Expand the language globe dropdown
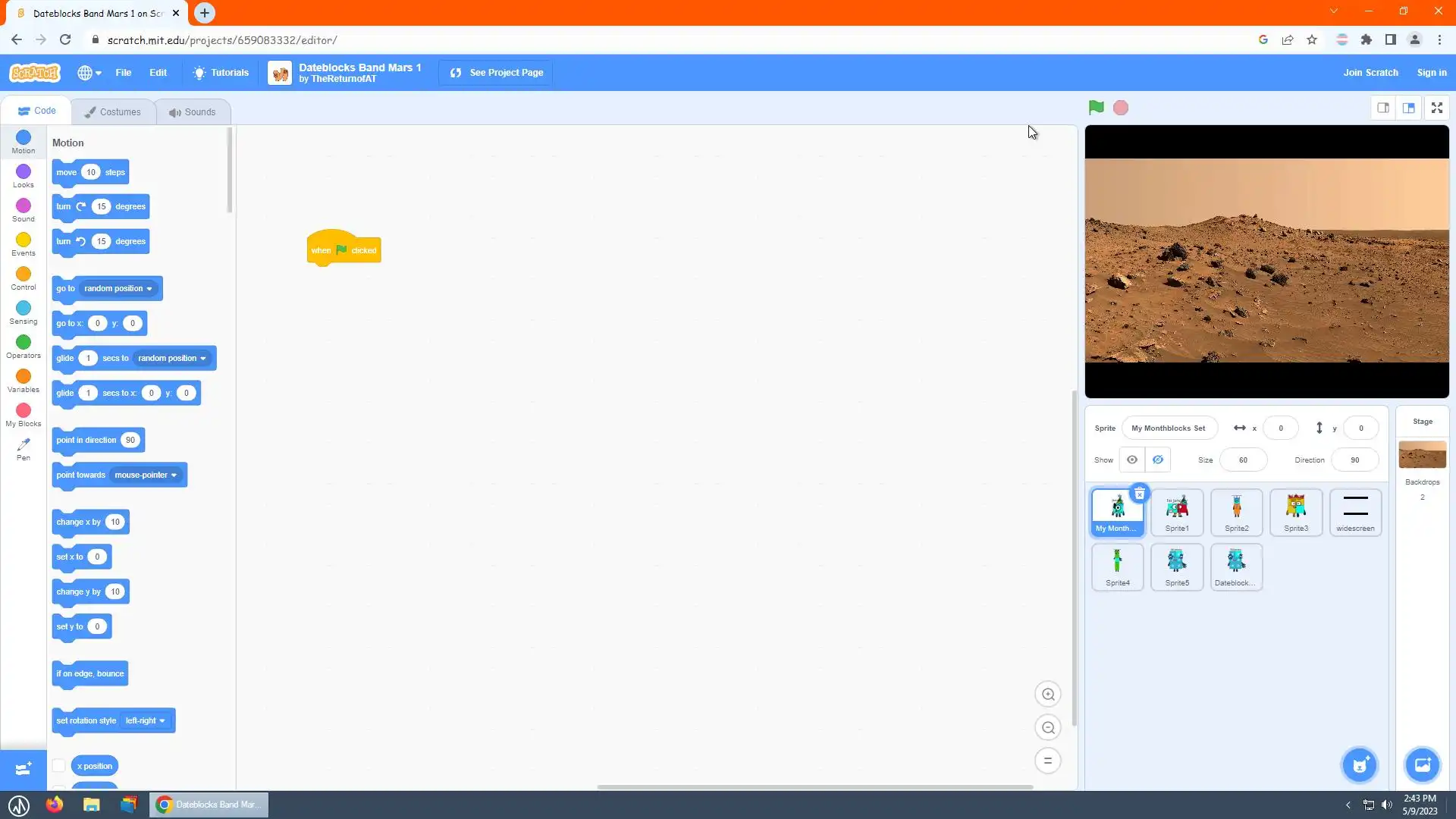The width and height of the screenshot is (1456, 819). click(89, 73)
